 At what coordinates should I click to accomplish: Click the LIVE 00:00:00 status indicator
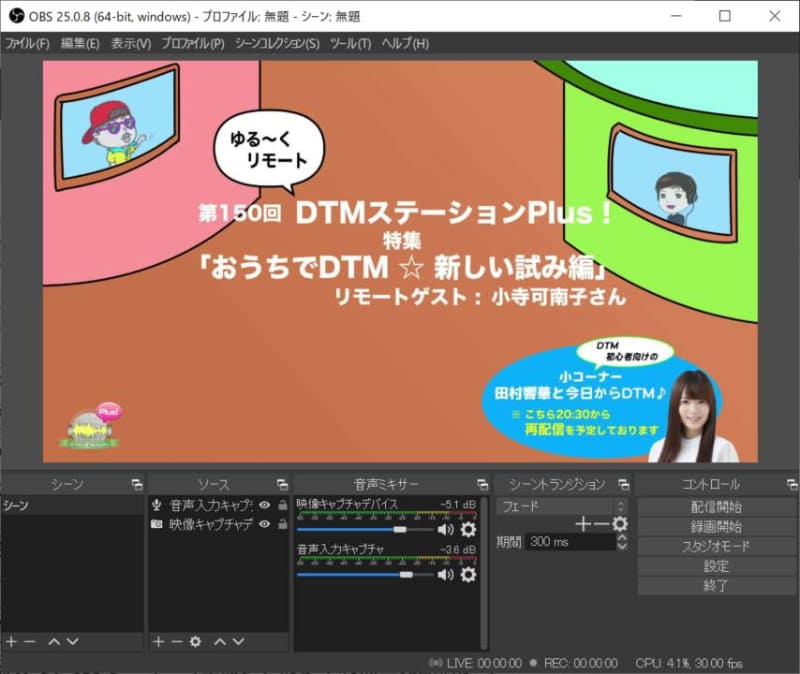click(x=476, y=663)
